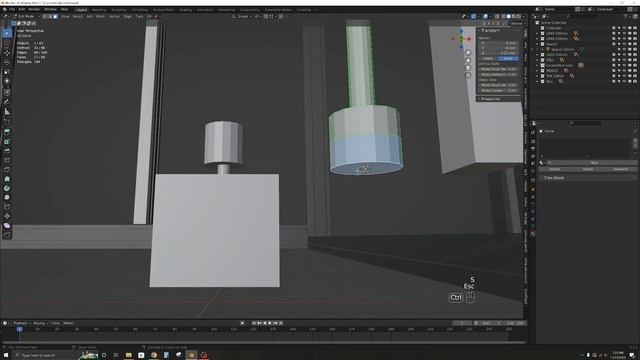640x360 pixels.
Task: Switch to the Modeling workspace tab
Action: coord(99,9)
